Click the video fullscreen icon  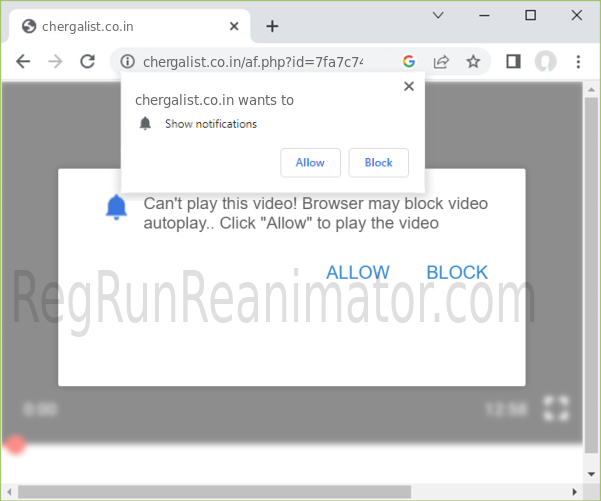click(556, 408)
